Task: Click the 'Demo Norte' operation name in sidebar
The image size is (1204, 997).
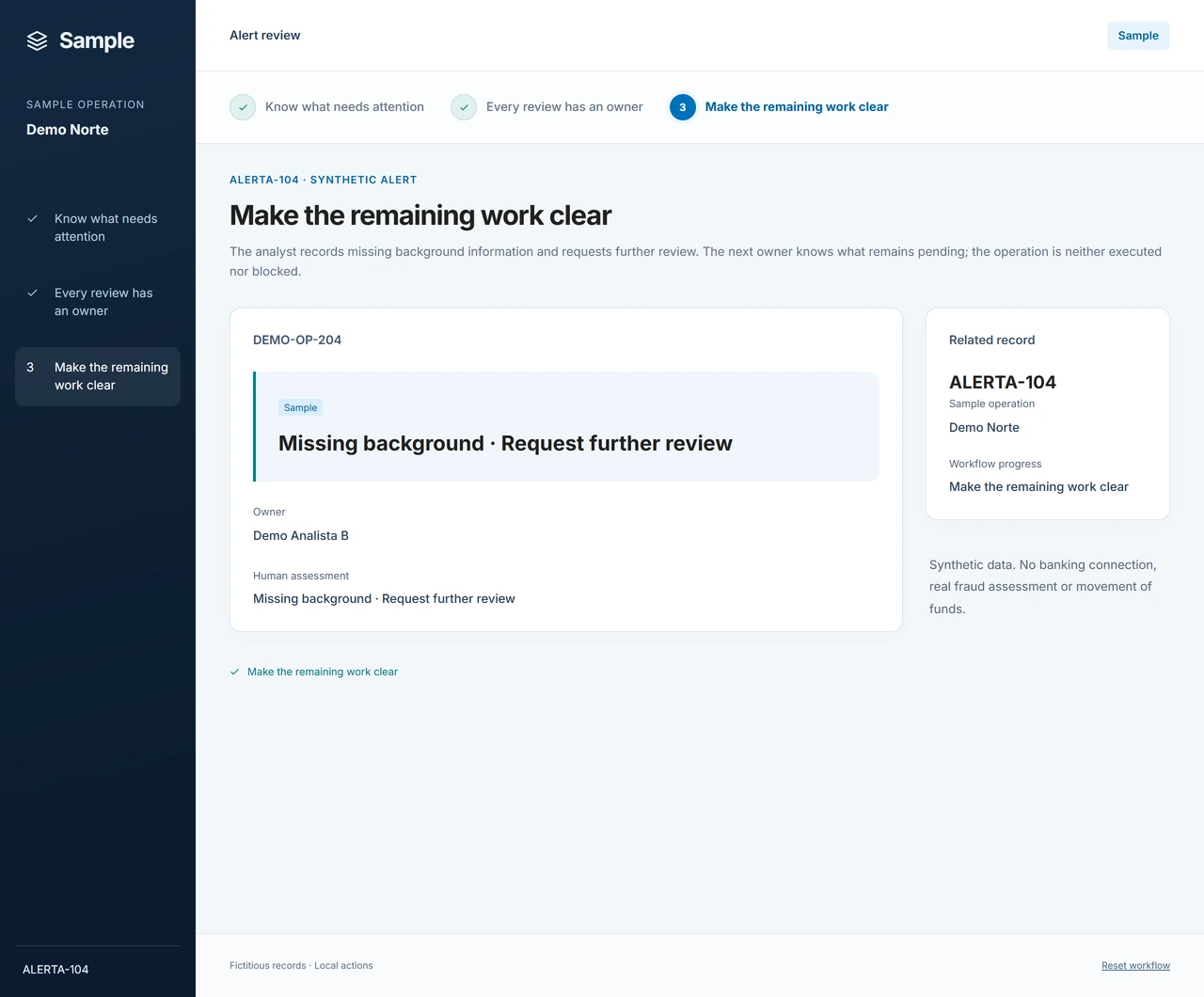Action: [68, 130]
